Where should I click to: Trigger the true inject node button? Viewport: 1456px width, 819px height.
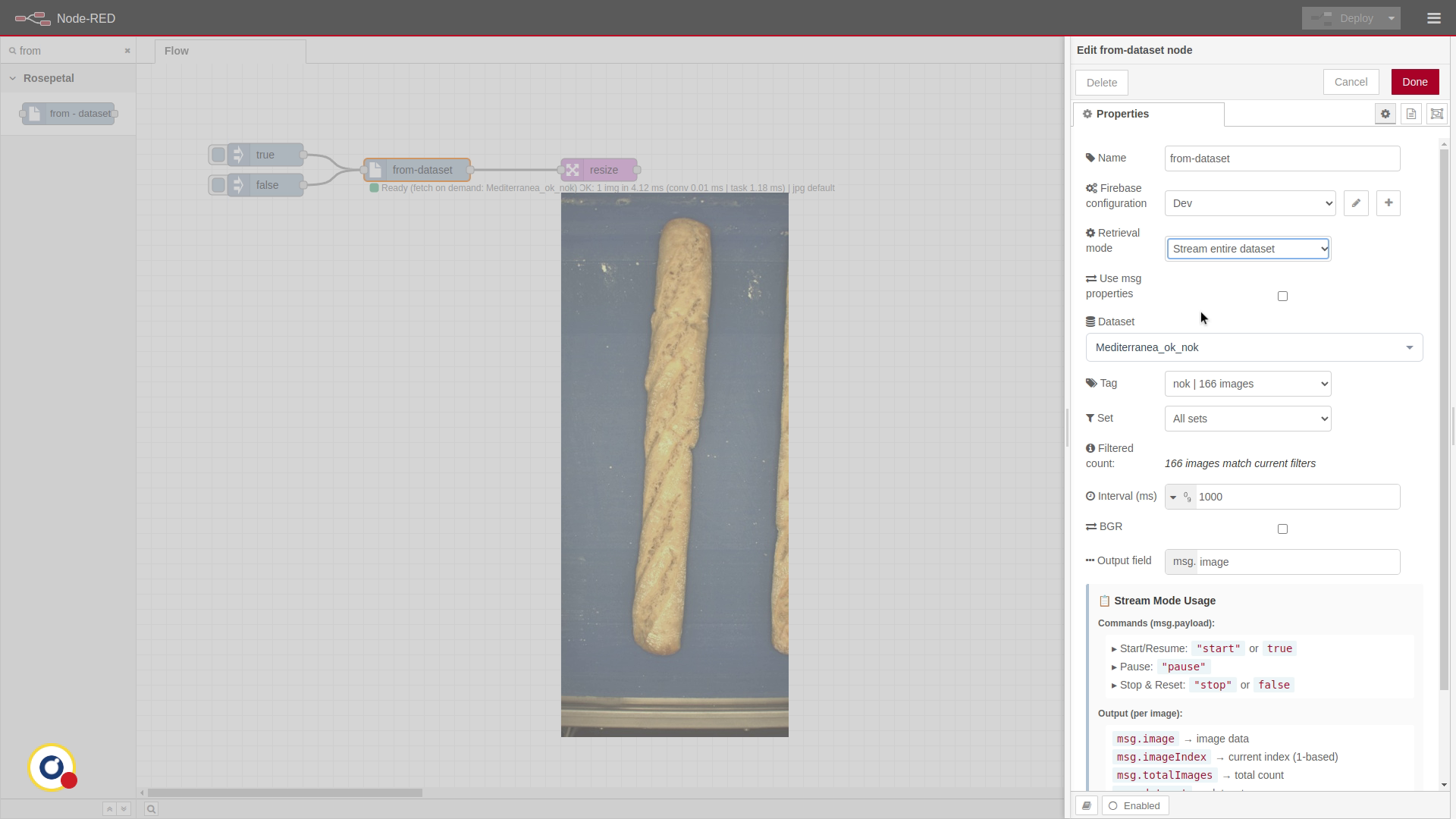[218, 154]
